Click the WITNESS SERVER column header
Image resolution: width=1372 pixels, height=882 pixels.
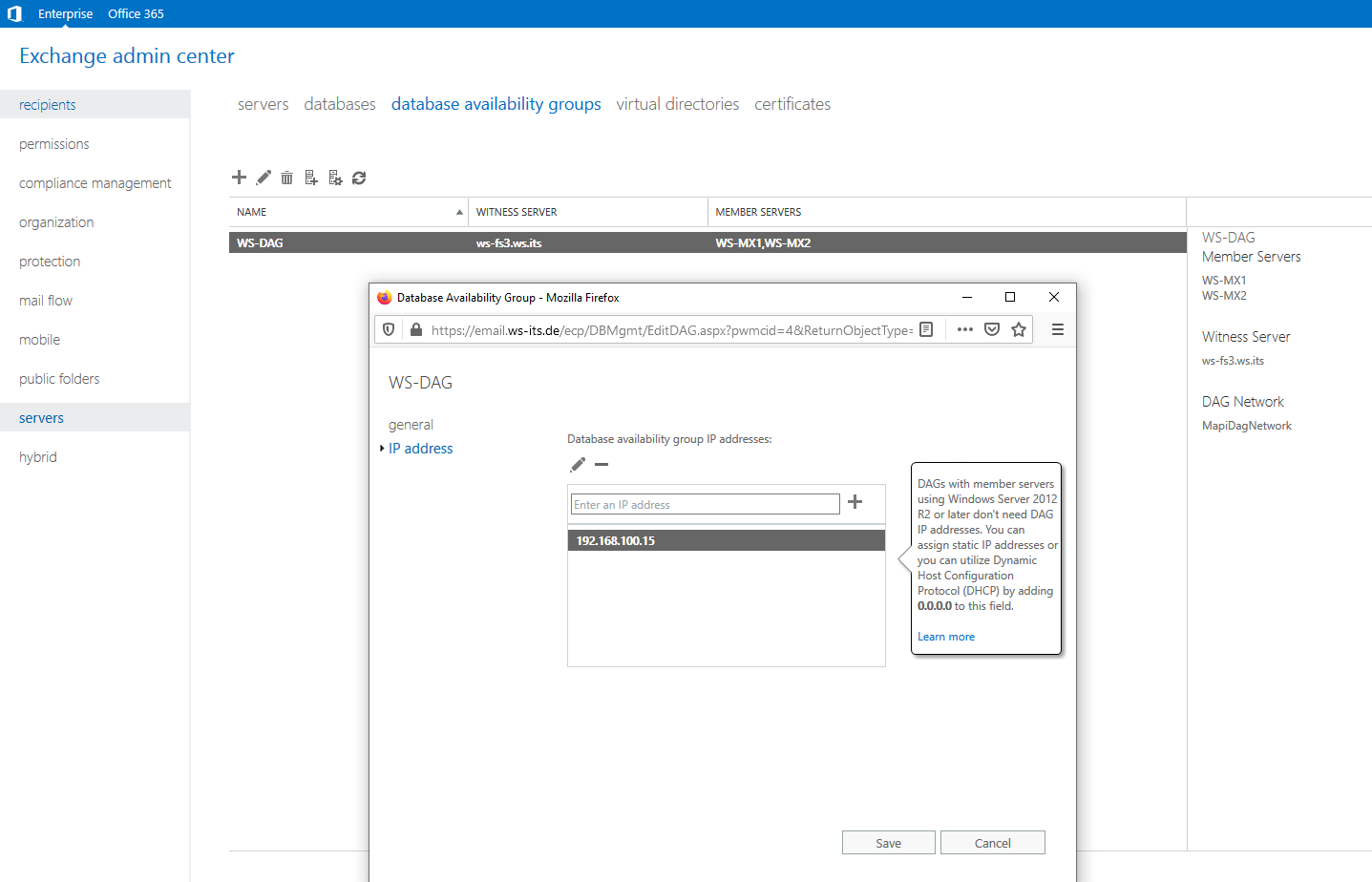(x=588, y=212)
